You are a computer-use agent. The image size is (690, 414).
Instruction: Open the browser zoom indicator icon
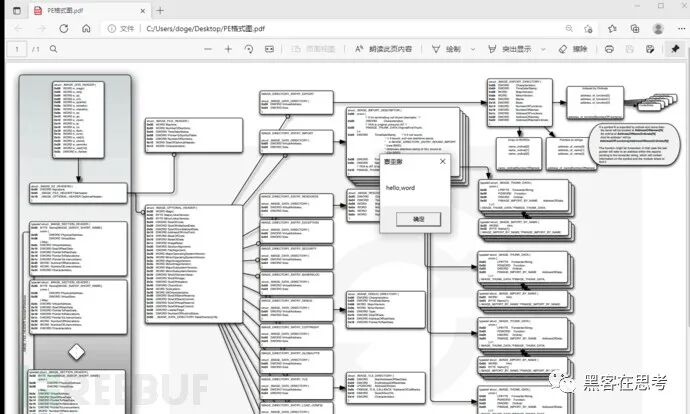pos(569,29)
